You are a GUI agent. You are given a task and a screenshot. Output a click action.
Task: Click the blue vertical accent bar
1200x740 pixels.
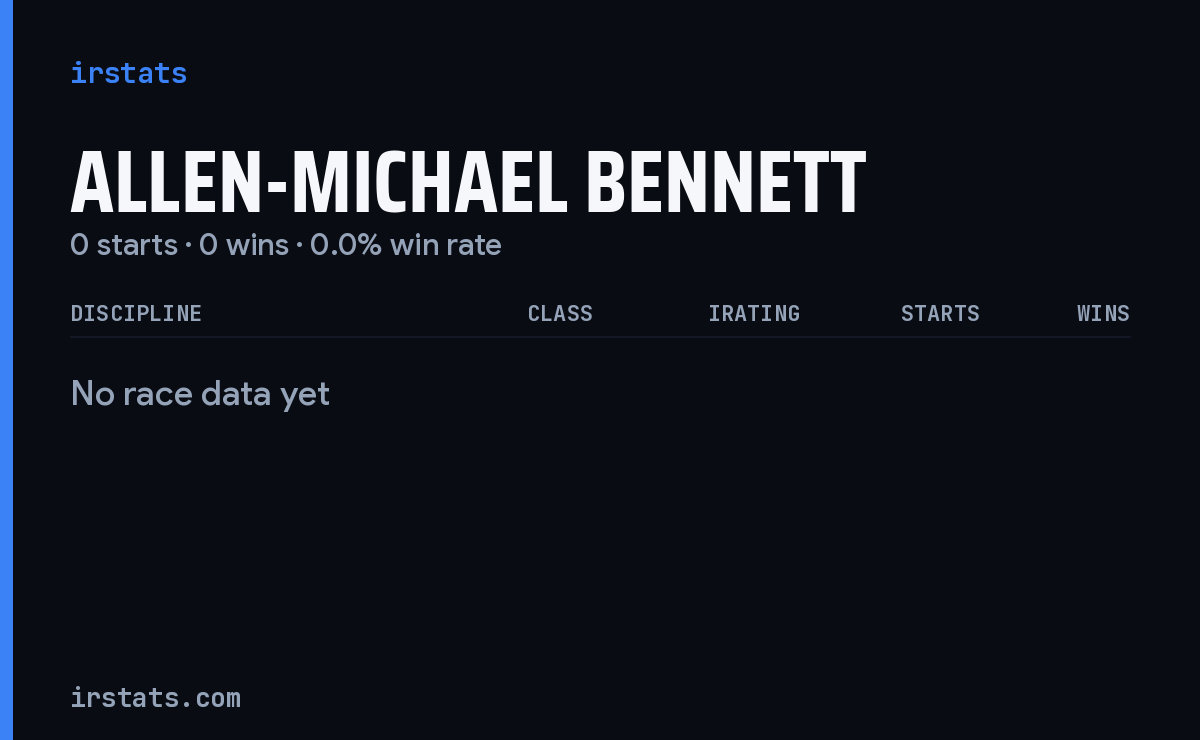(6, 370)
